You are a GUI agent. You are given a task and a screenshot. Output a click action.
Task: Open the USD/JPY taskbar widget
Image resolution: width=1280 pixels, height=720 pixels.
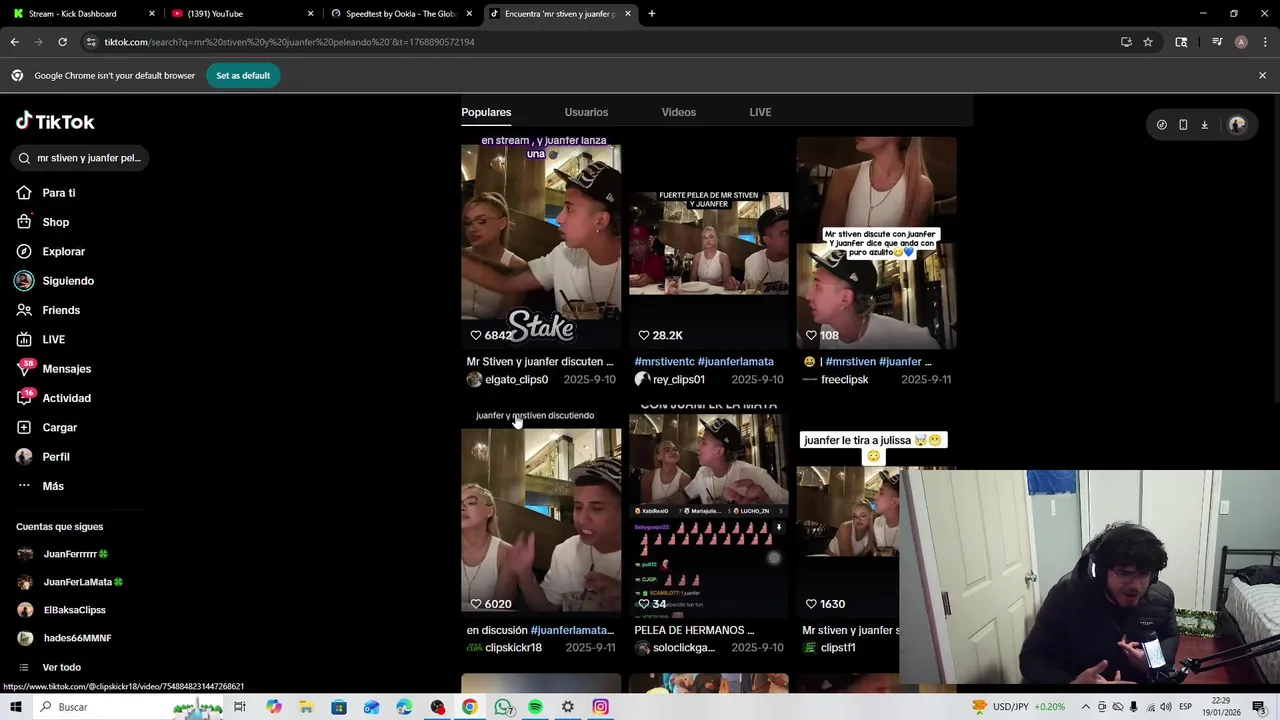pyautogui.click(x=1017, y=707)
